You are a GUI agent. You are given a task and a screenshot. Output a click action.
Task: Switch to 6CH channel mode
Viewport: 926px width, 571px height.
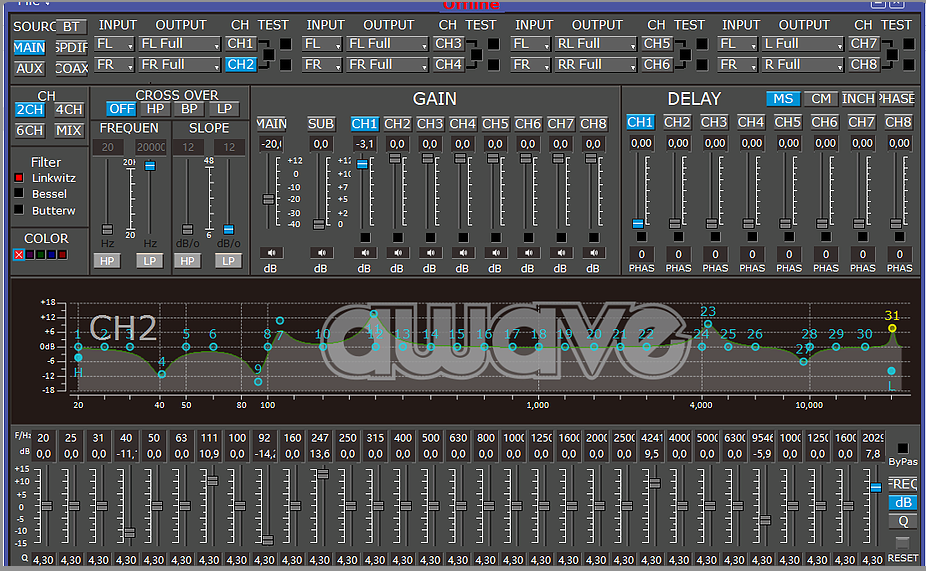tap(30, 130)
